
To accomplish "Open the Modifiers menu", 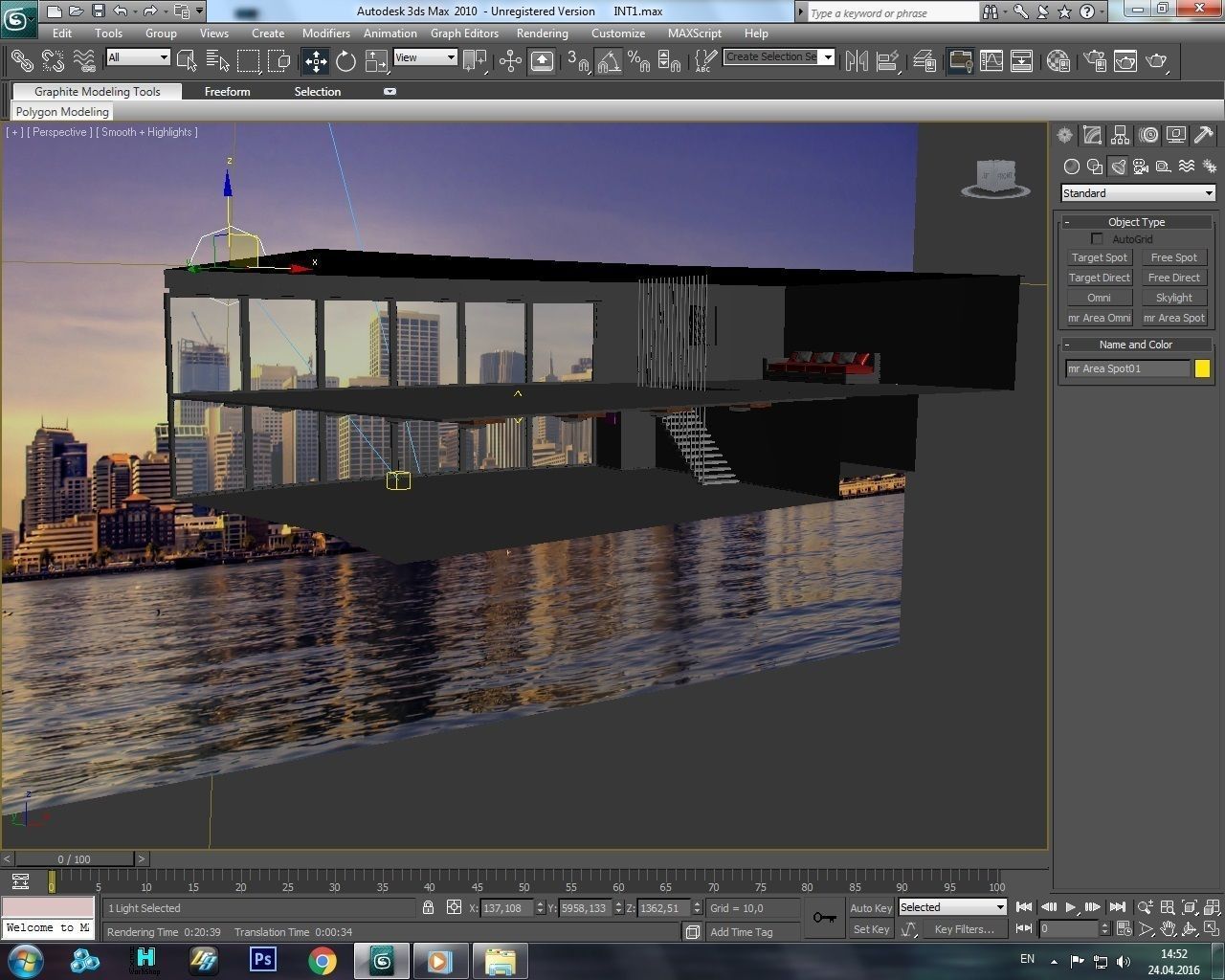I will [x=325, y=33].
